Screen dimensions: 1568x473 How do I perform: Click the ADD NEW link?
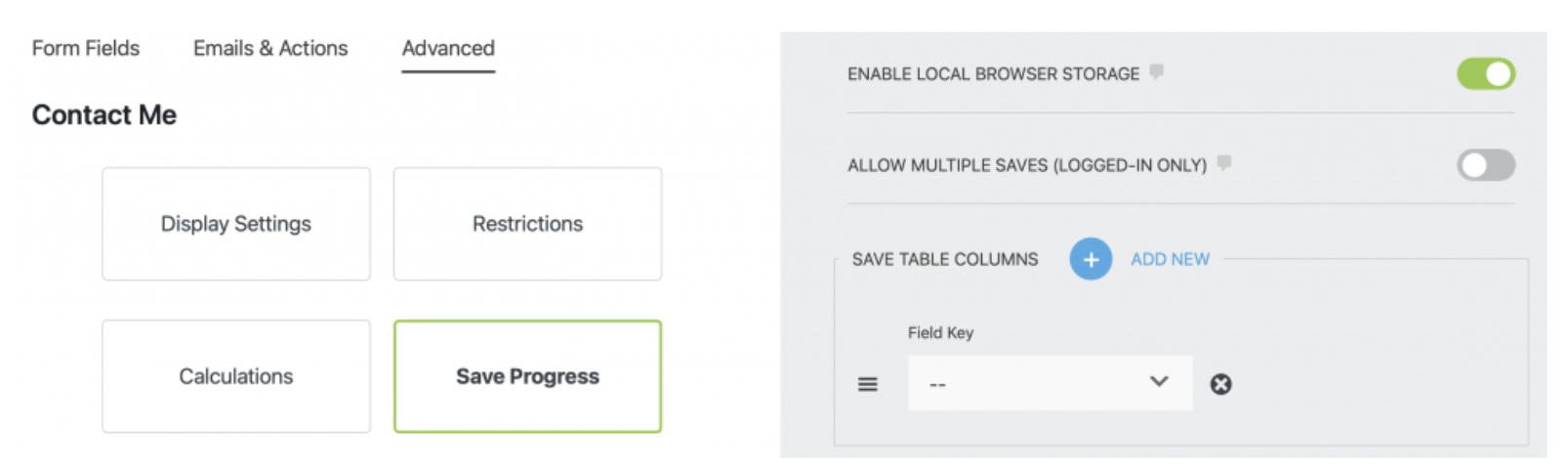point(1170,259)
